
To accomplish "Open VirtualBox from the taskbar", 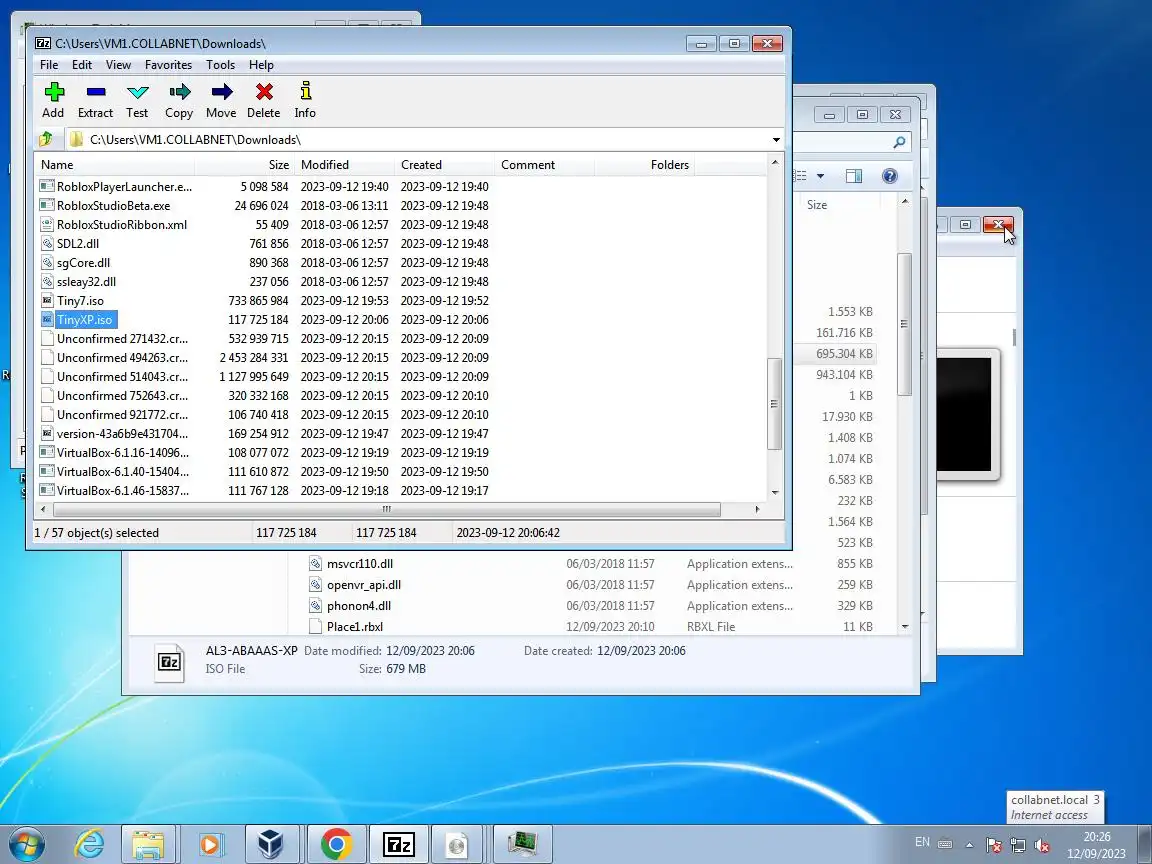I will click(270, 843).
